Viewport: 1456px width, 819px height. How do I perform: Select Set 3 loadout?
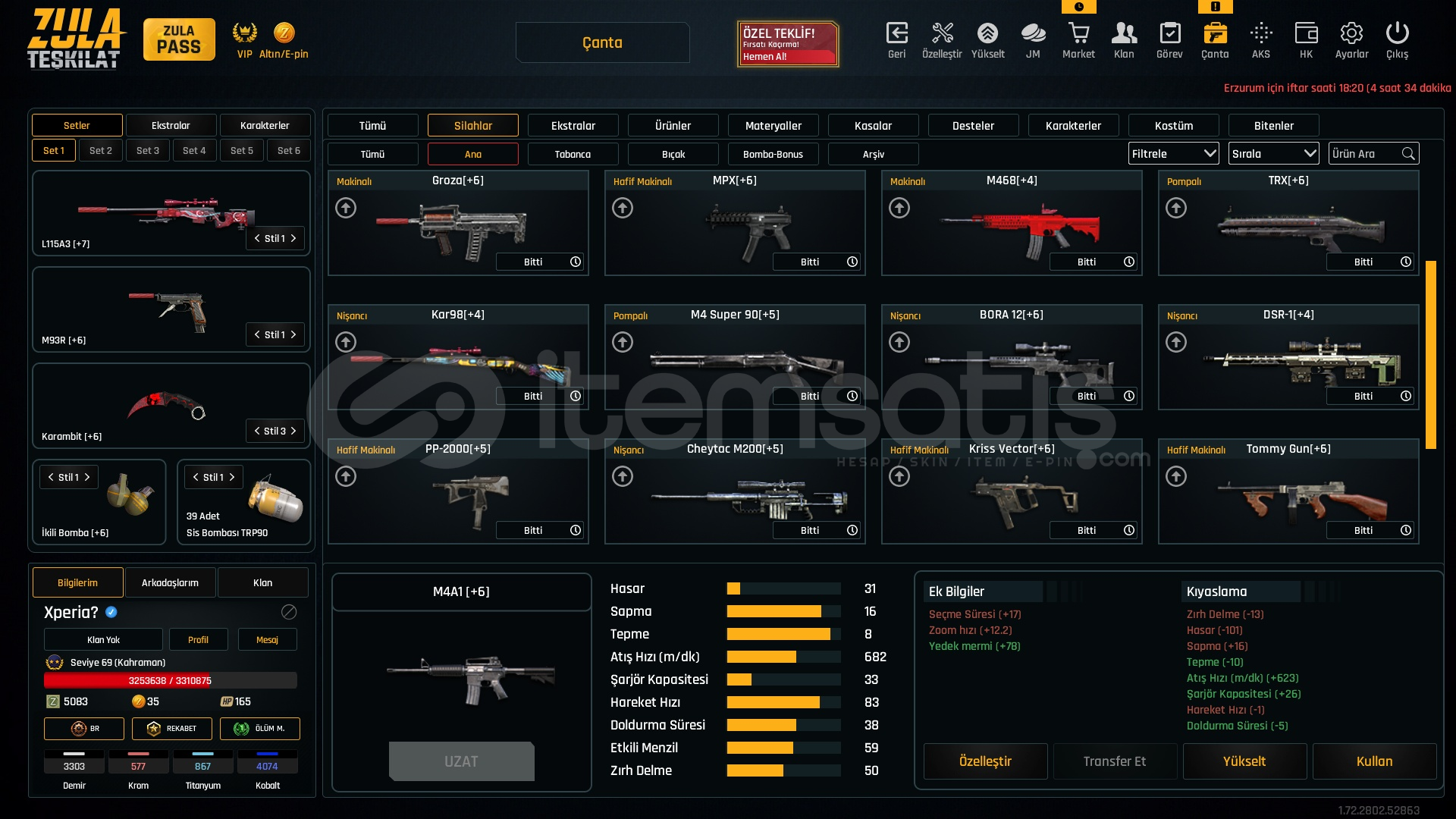click(148, 150)
